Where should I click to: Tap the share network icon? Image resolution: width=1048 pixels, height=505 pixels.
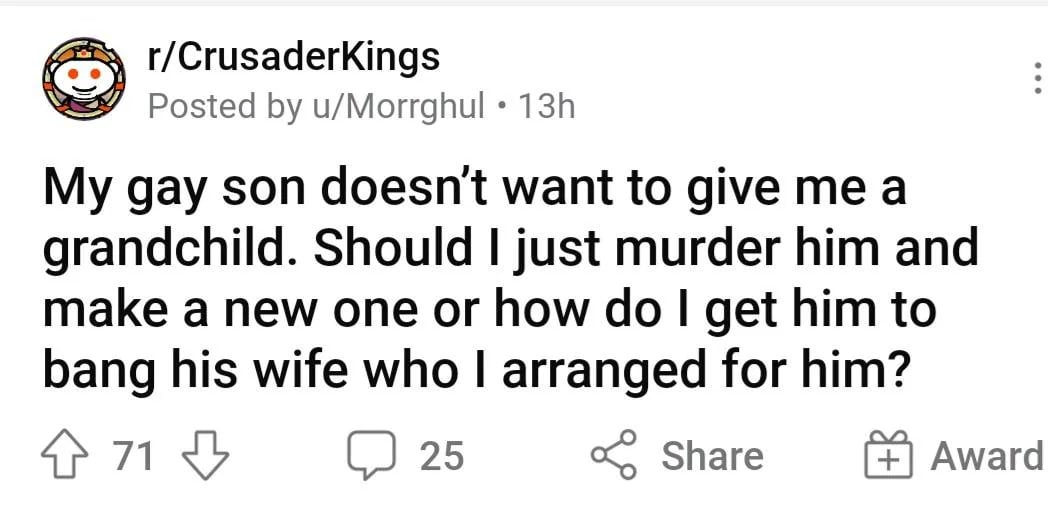pos(614,454)
